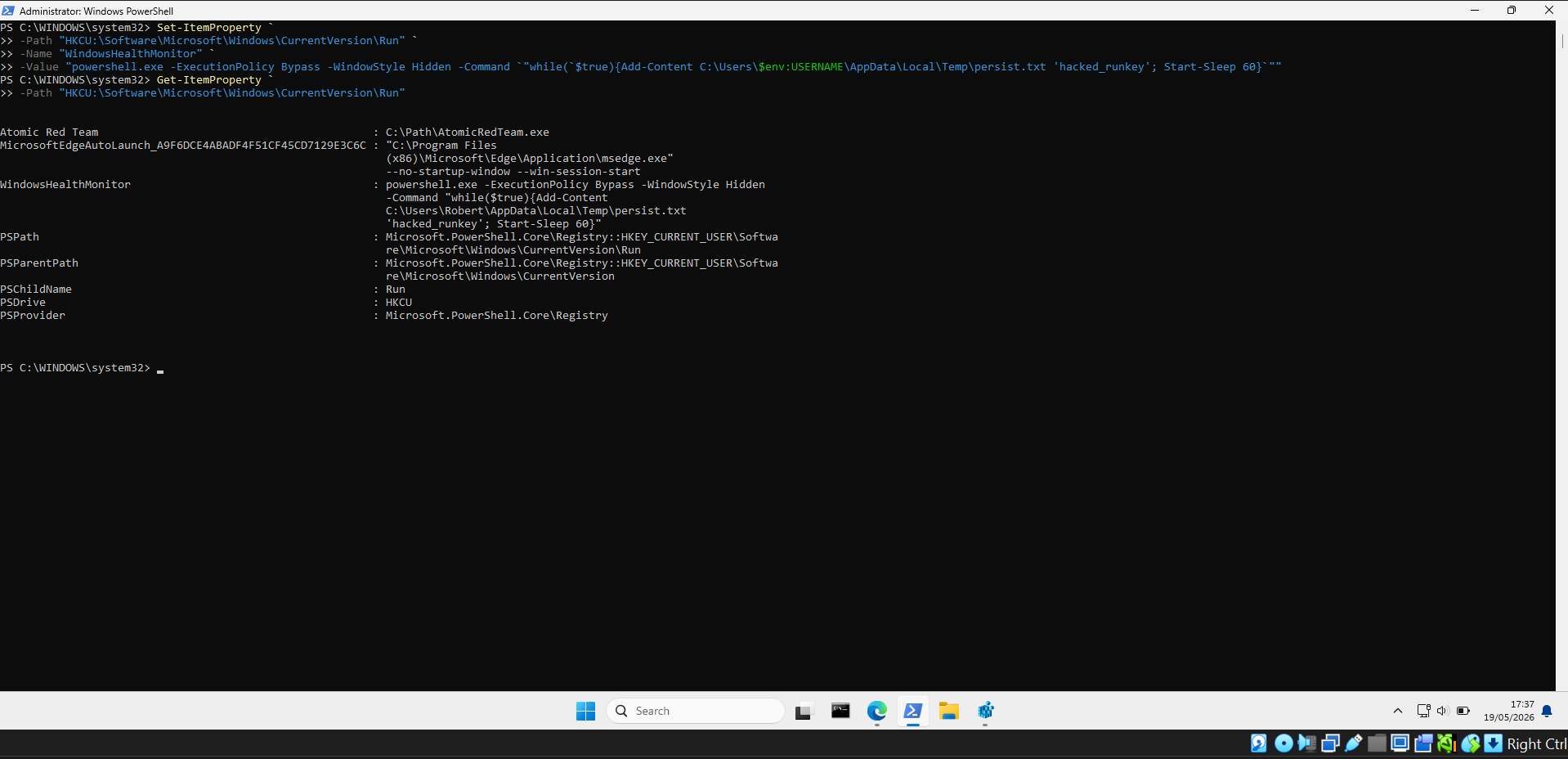Image resolution: width=1568 pixels, height=759 pixels.
Task: Click the 'Atomic Red Team' output entry
Action: click(49, 132)
